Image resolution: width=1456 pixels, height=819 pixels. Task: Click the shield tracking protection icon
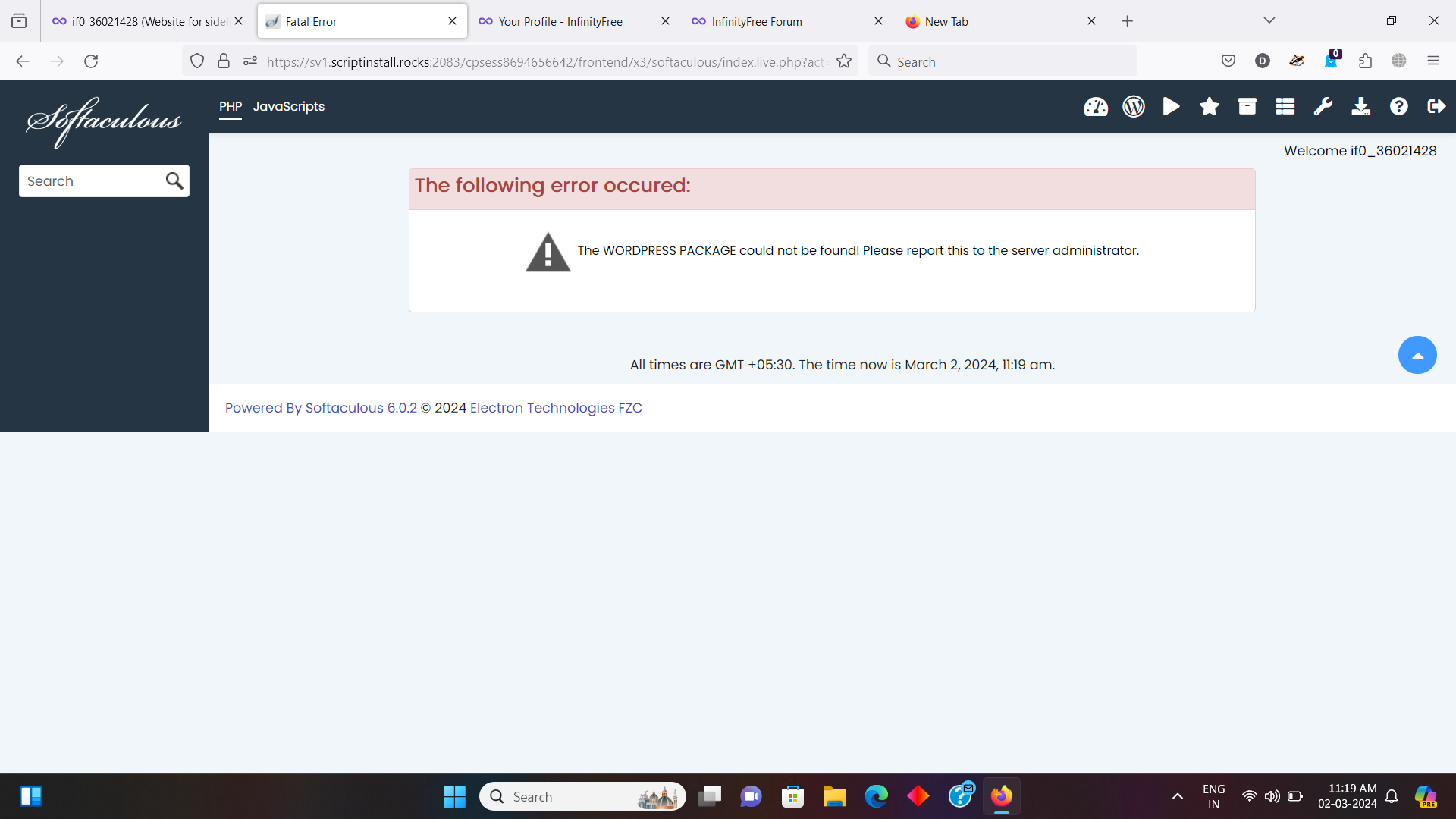pos(197,61)
